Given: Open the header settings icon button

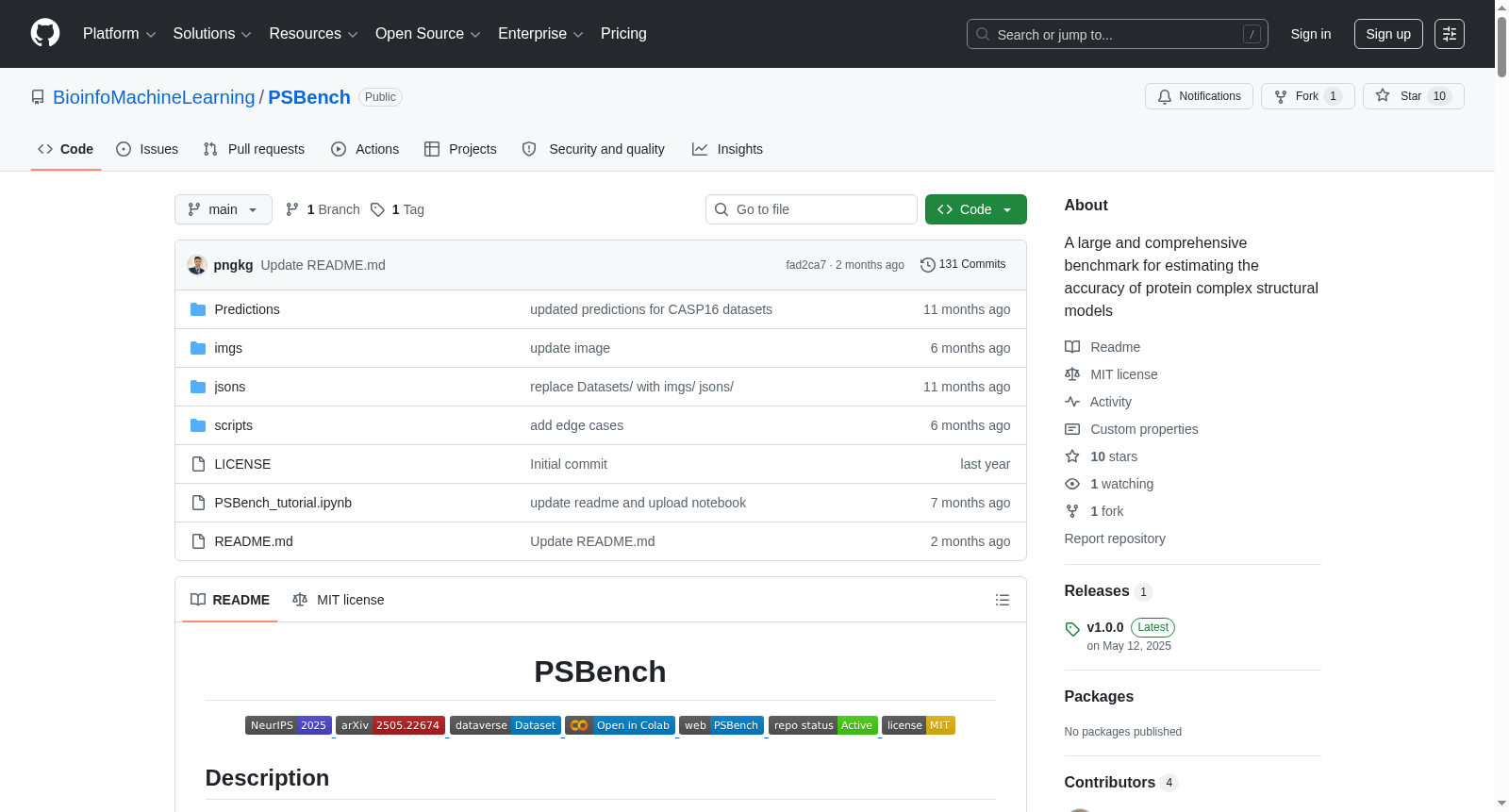Looking at the screenshot, I should pyautogui.click(x=1450, y=34).
